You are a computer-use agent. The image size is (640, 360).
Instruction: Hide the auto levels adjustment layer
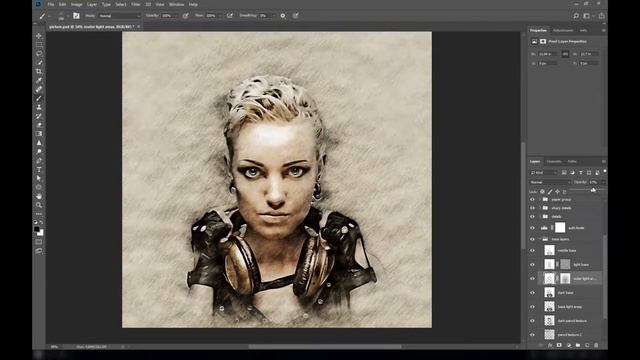[532, 228]
